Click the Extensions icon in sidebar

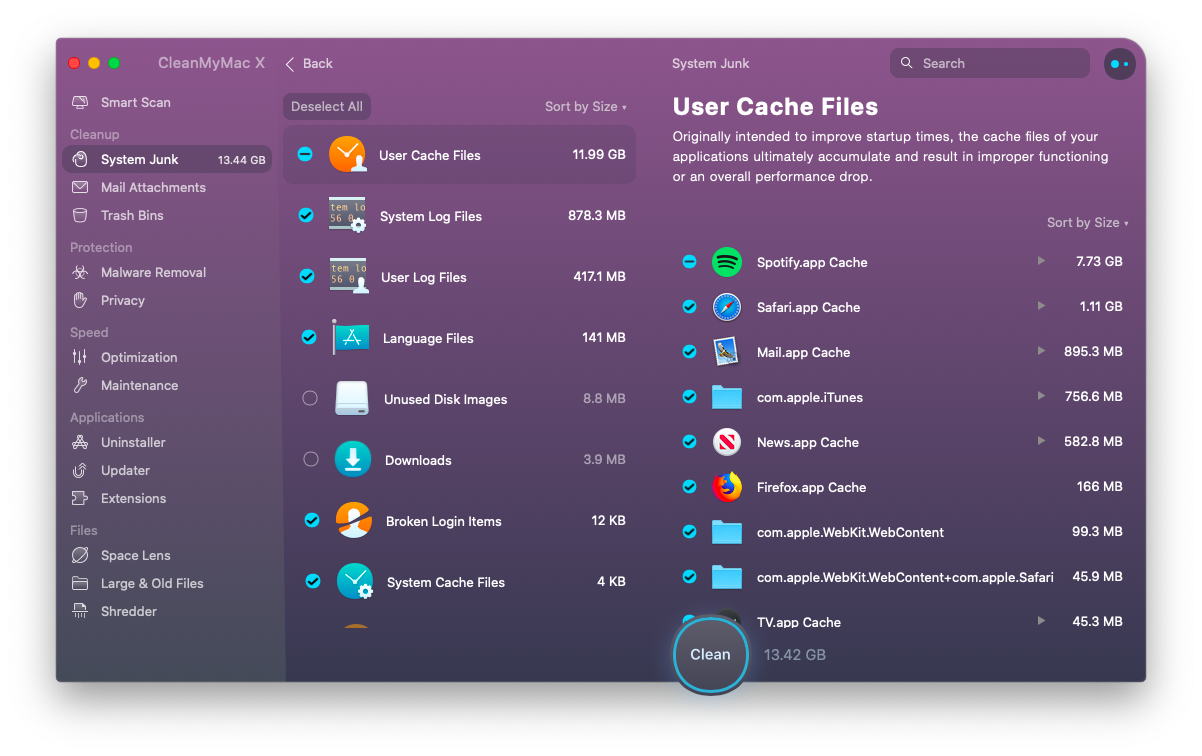click(80, 499)
